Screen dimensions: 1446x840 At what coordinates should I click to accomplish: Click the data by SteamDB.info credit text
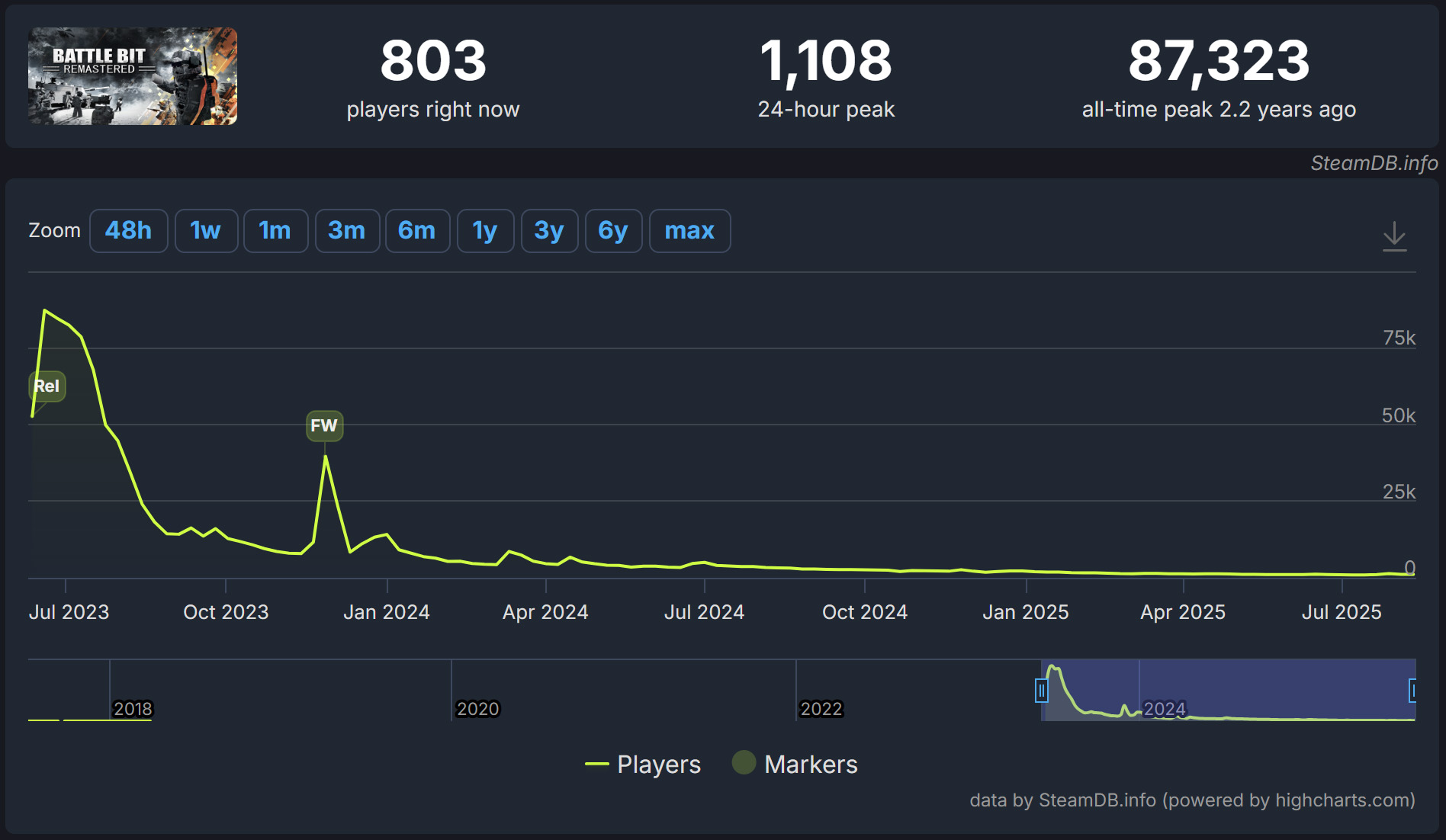pos(1192,800)
